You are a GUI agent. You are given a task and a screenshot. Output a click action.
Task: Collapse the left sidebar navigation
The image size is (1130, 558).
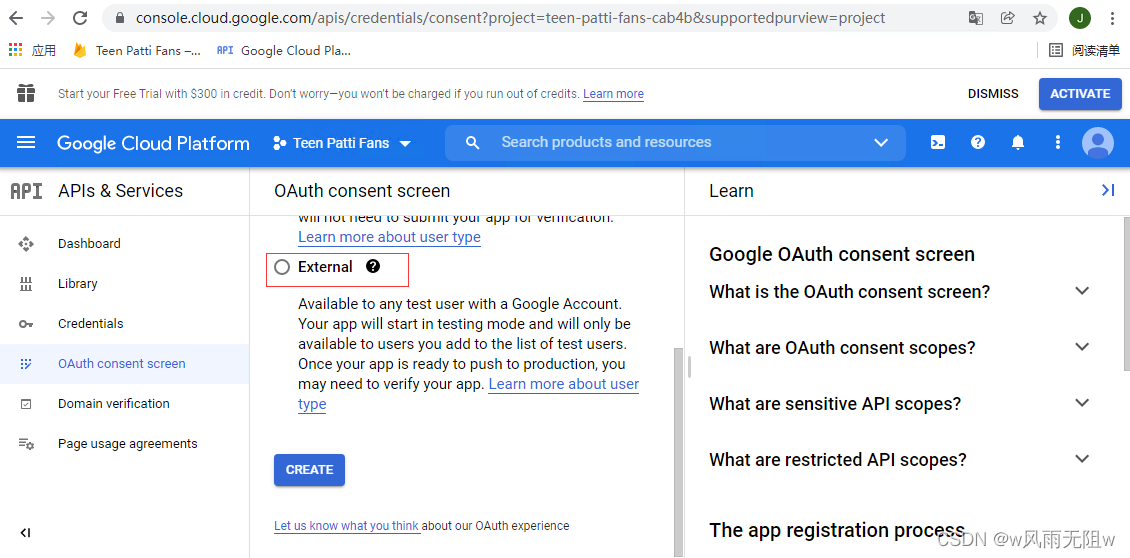click(26, 533)
